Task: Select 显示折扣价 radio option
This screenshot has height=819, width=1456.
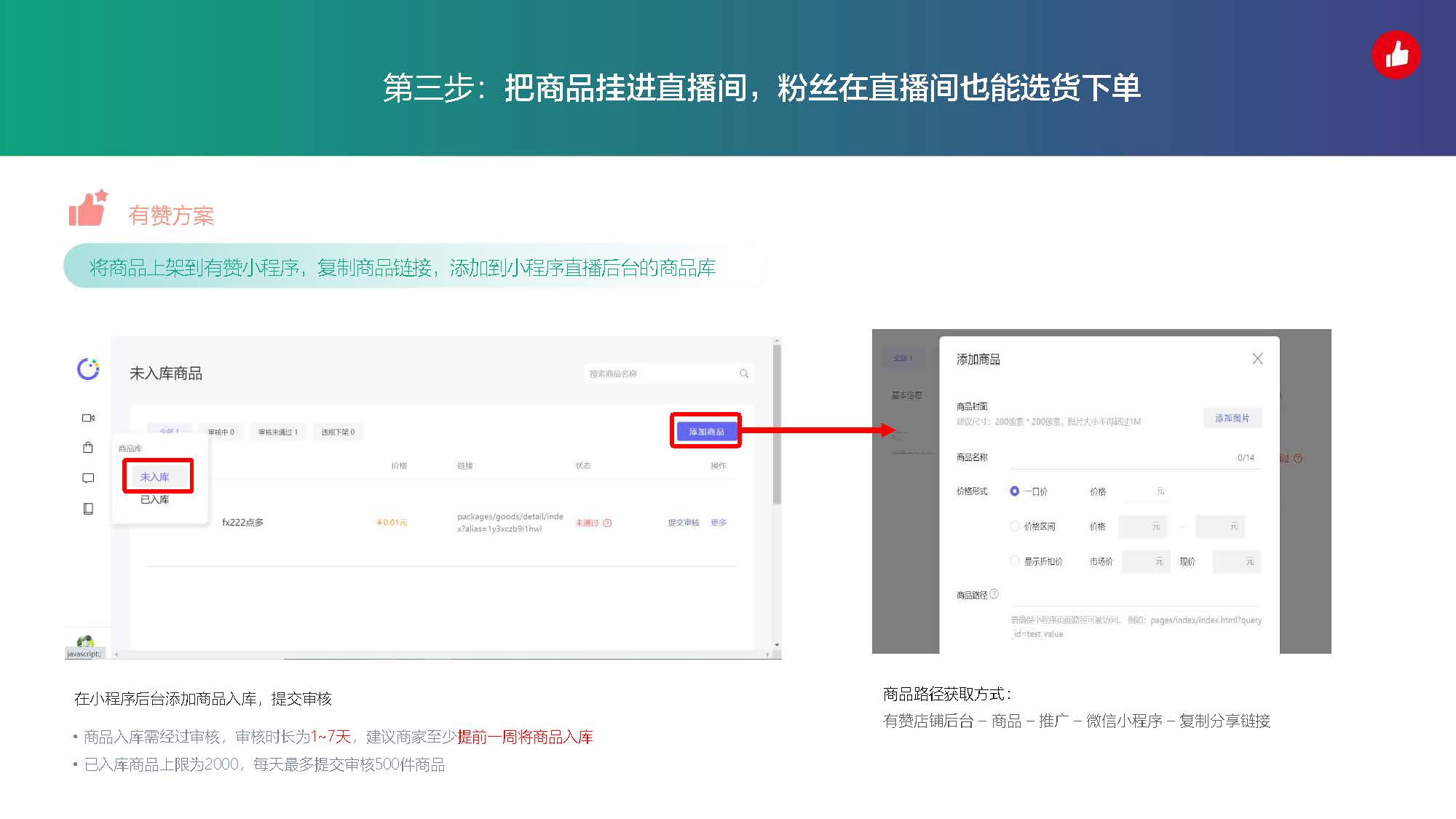Action: [x=1014, y=561]
